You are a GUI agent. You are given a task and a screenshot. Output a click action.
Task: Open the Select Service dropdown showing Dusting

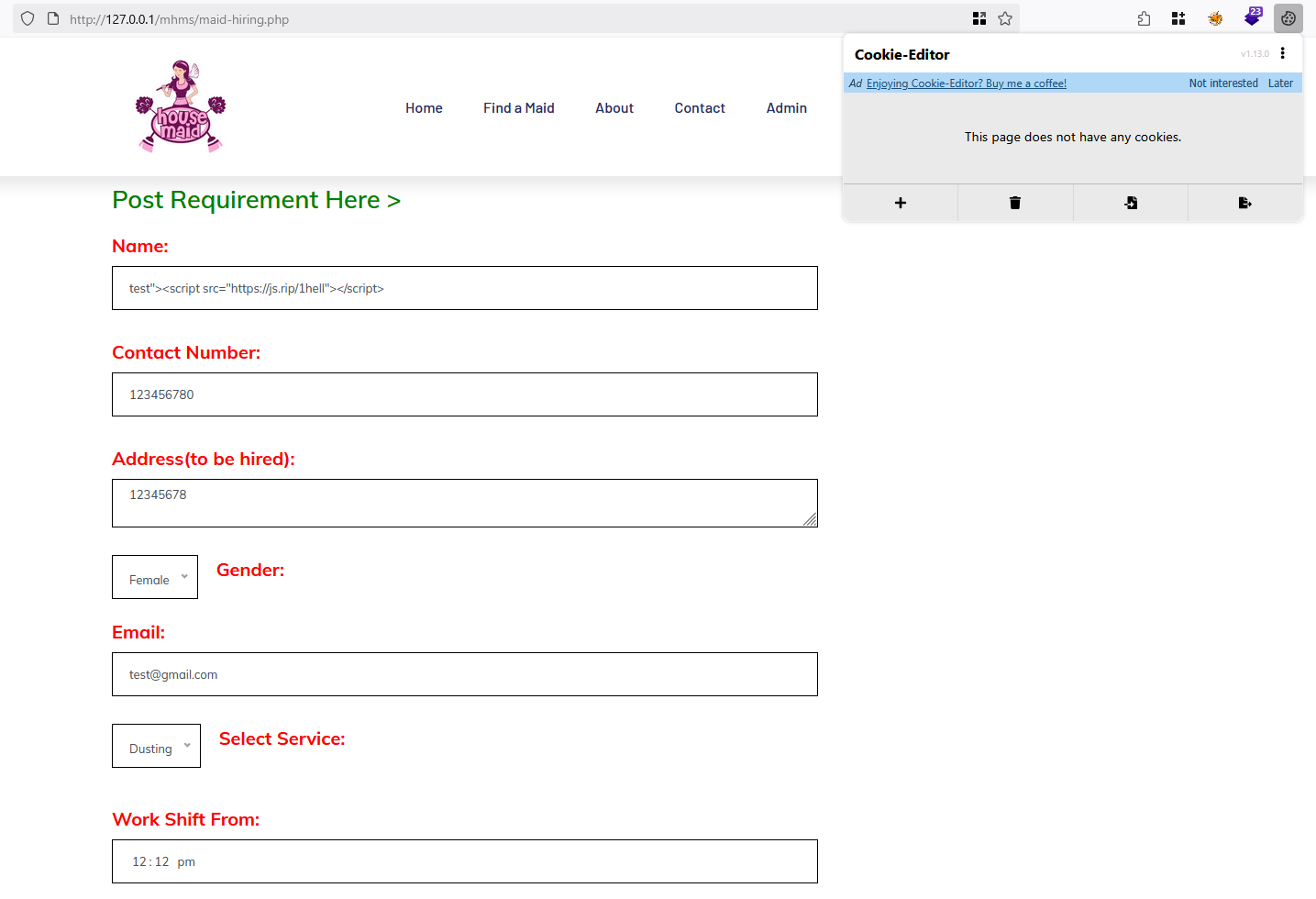tap(156, 746)
